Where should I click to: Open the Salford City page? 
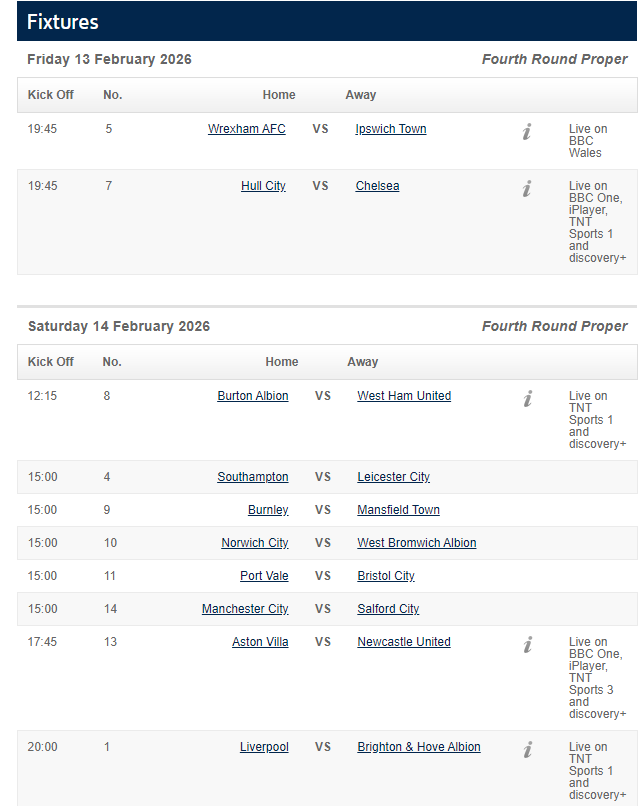388,609
